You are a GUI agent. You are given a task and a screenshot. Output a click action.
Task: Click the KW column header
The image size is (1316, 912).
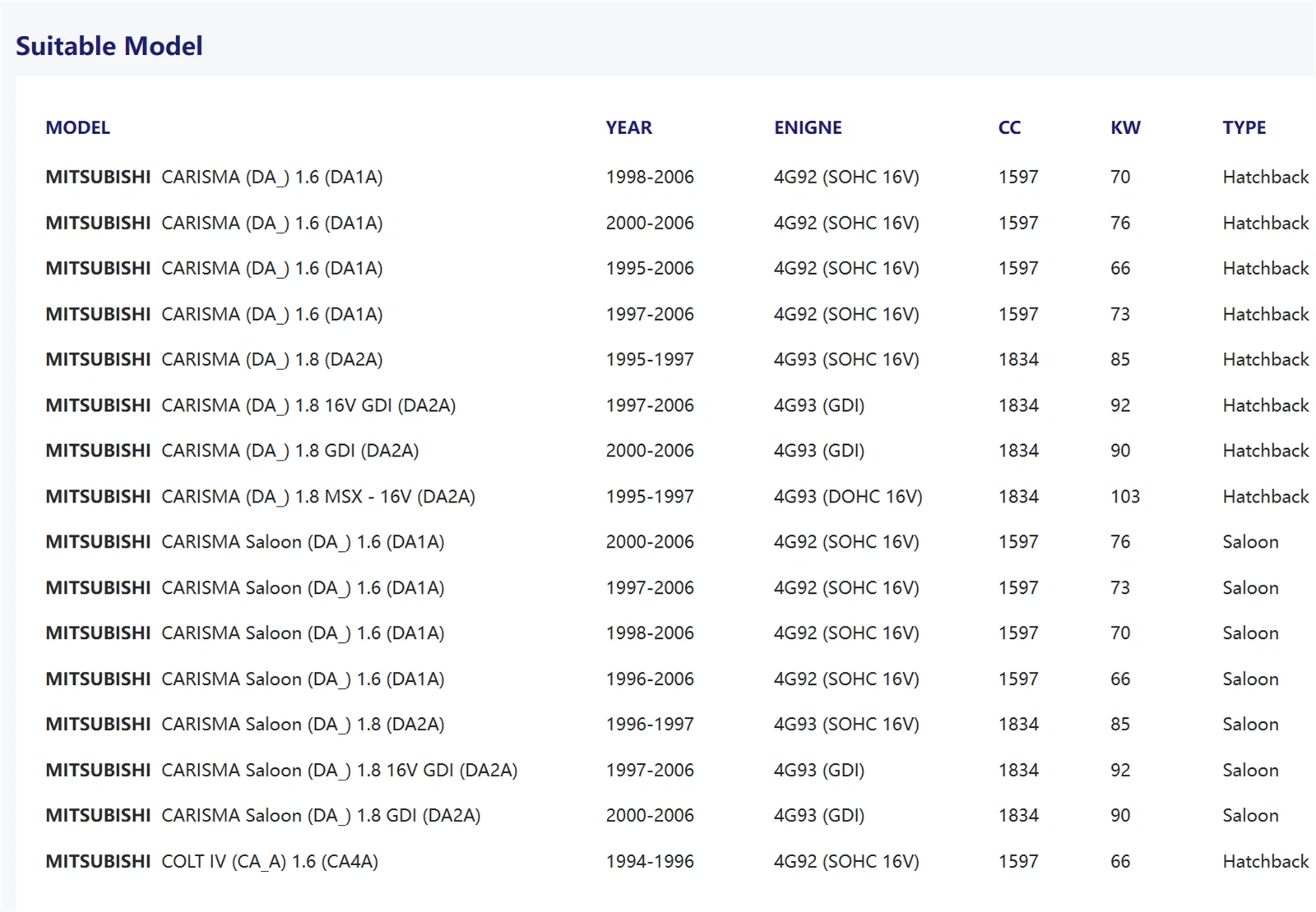click(x=1125, y=127)
